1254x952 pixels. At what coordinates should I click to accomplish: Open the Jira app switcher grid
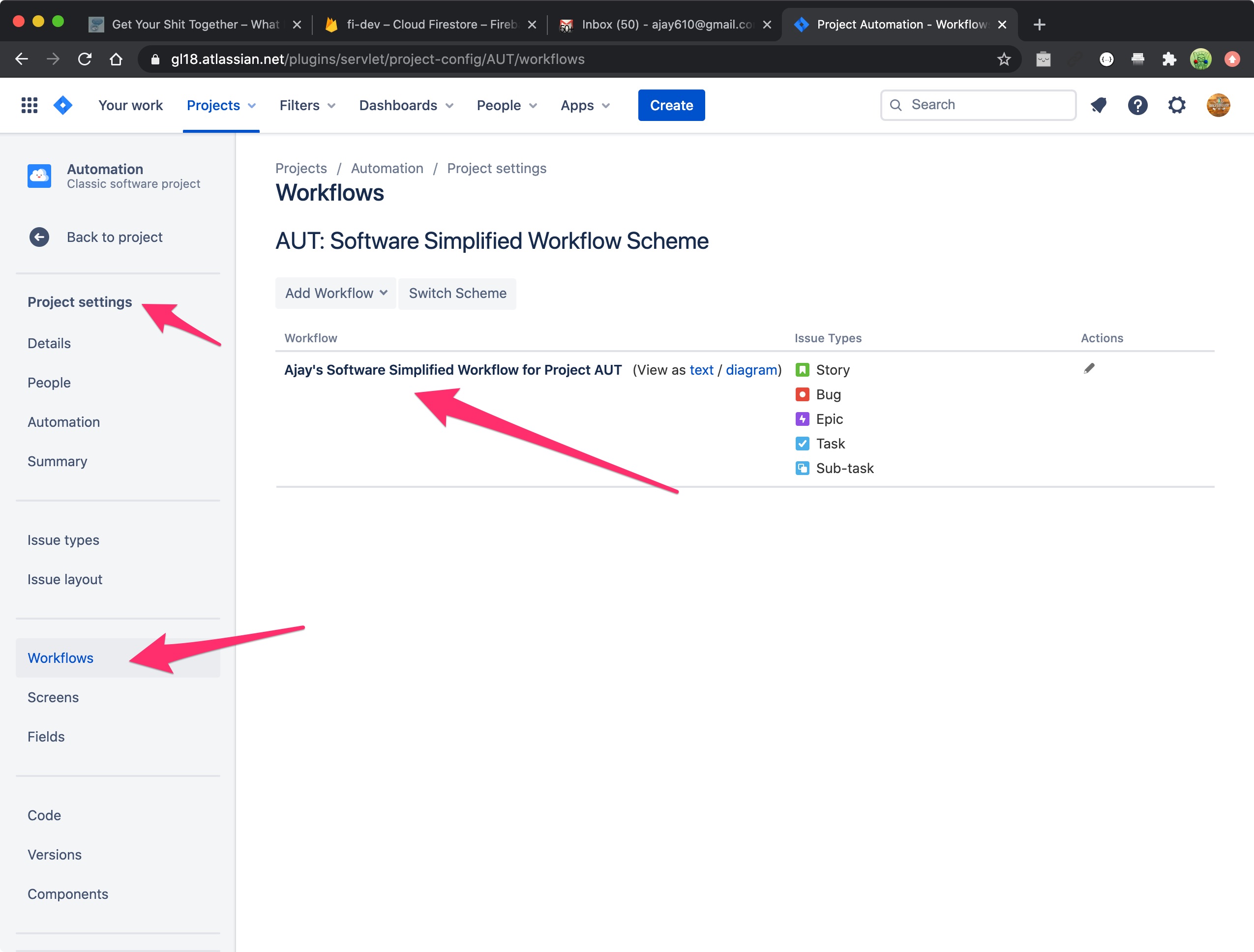tap(29, 105)
